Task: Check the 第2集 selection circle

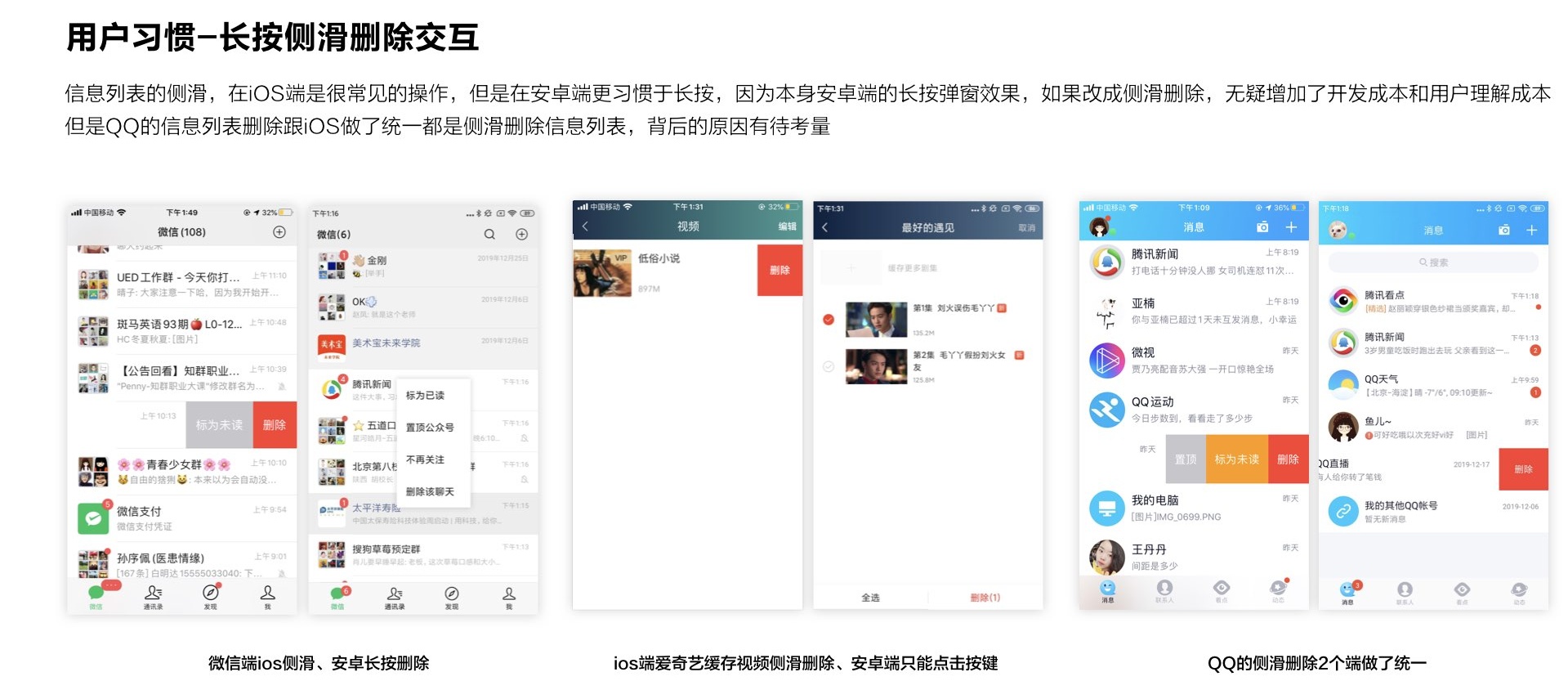Action: [829, 366]
